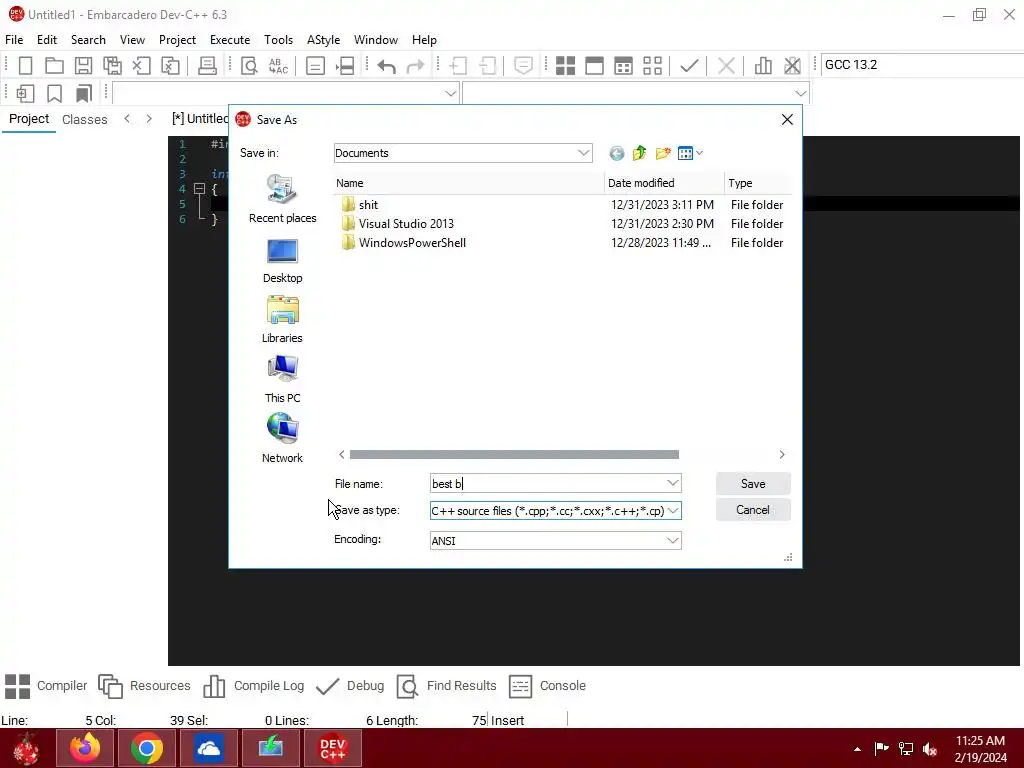
Task: Open Libraries in the places bar
Action: pyautogui.click(x=282, y=319)
